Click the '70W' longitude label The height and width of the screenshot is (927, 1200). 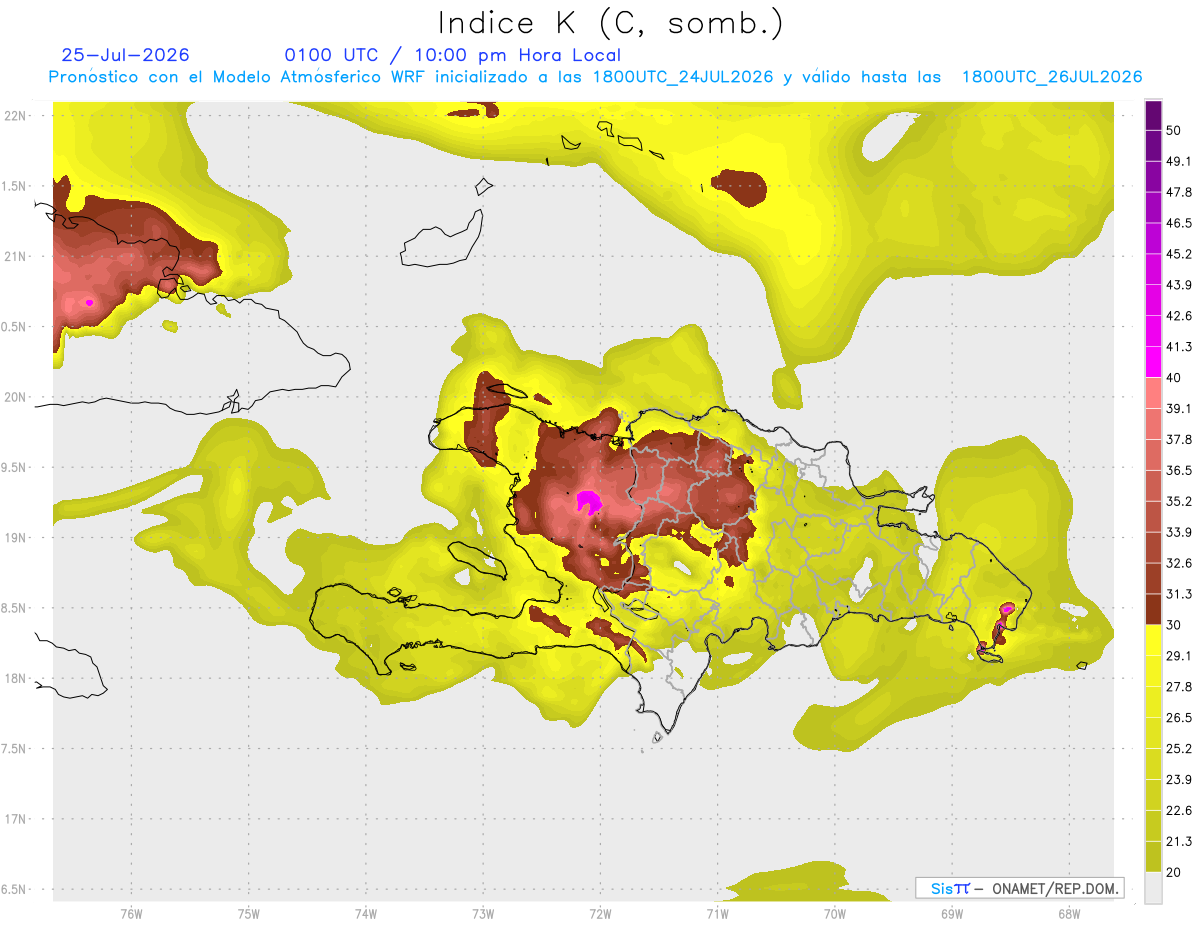[x=834, y=914]
